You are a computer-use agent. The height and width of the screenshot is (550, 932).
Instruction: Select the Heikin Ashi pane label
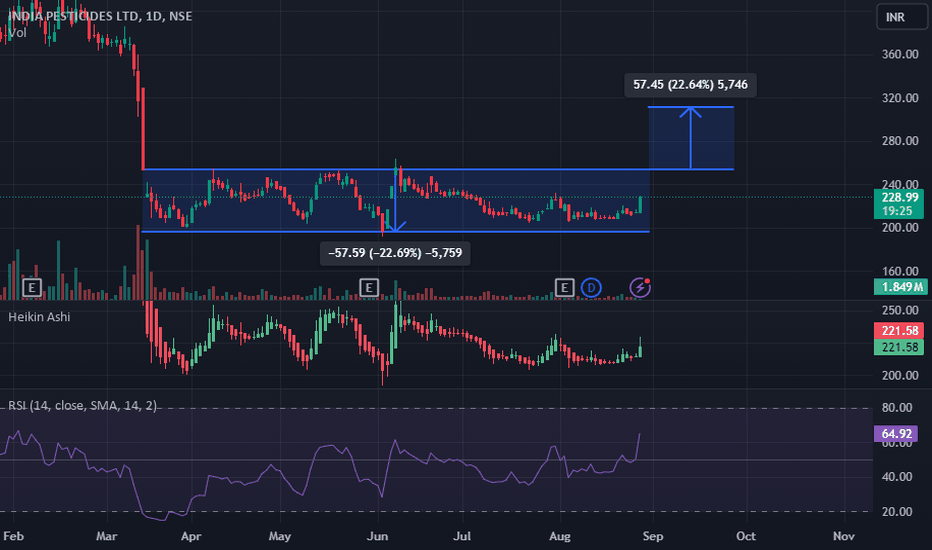[x=39, y=317]
